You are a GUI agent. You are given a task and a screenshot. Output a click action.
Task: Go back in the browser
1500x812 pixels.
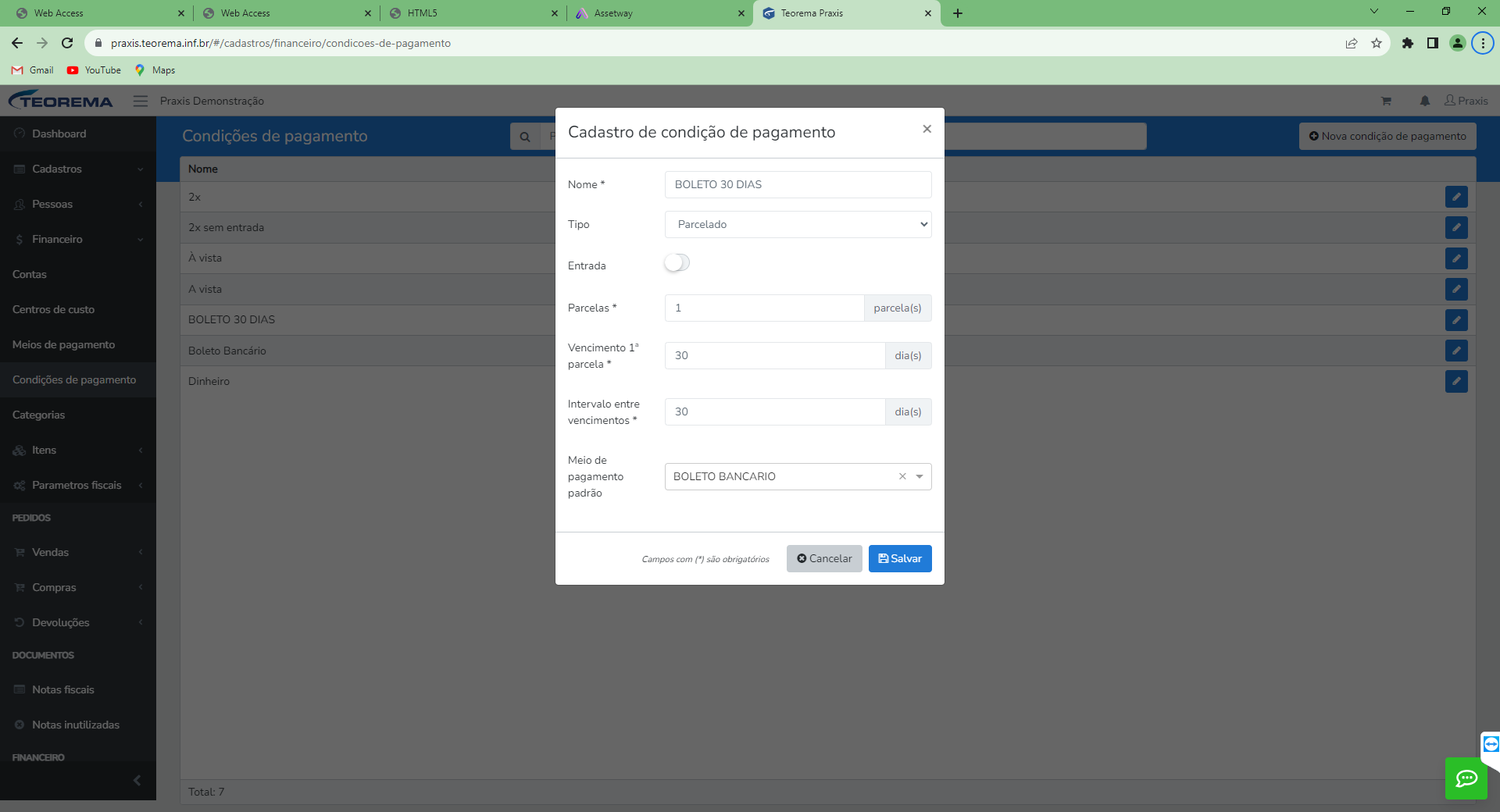[x=17, y=43]
